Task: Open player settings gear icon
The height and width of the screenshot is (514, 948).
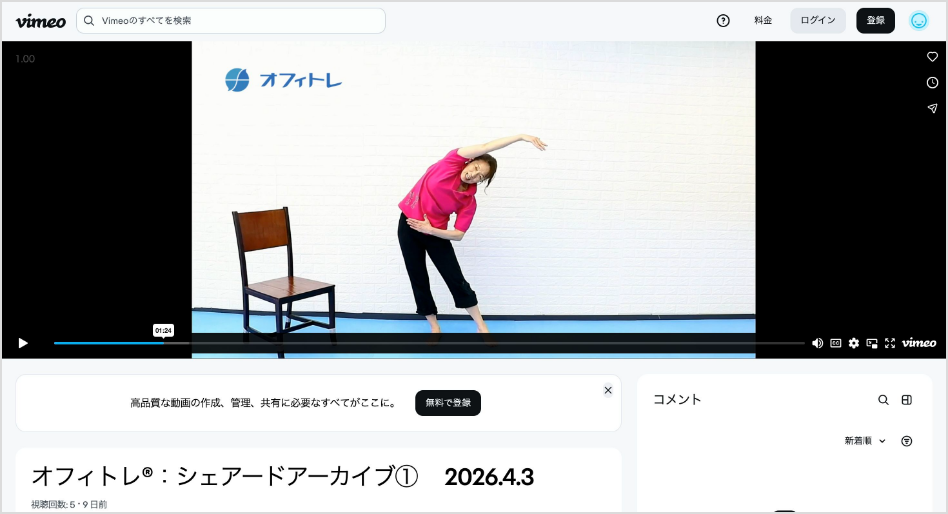Action: pos(854,343)
